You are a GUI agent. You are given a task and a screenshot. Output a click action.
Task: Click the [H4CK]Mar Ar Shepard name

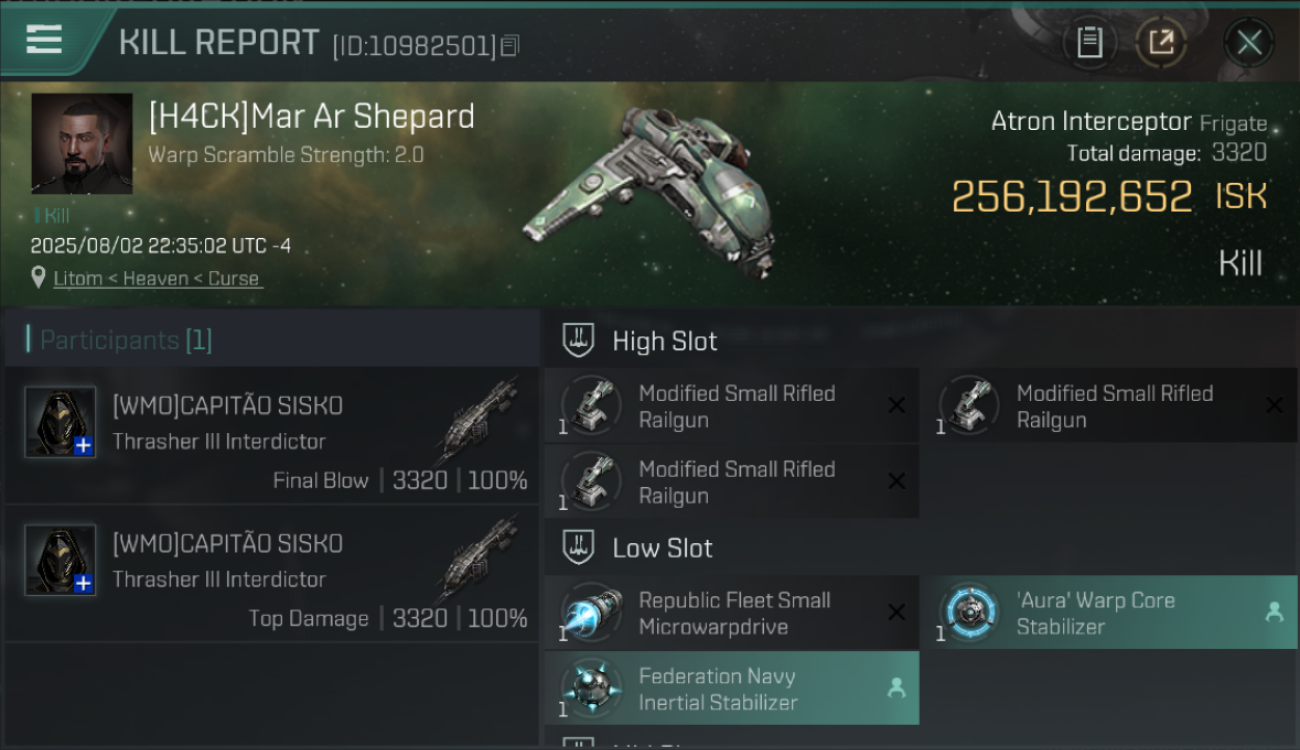(311, 116)
